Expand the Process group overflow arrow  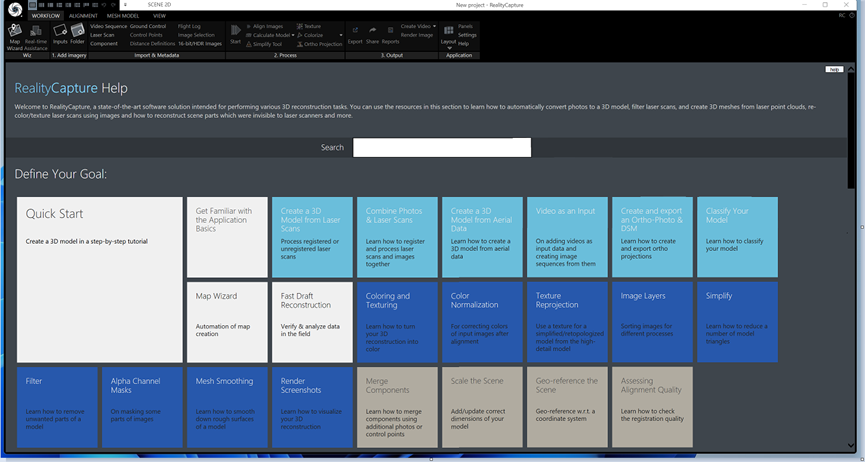341,35
